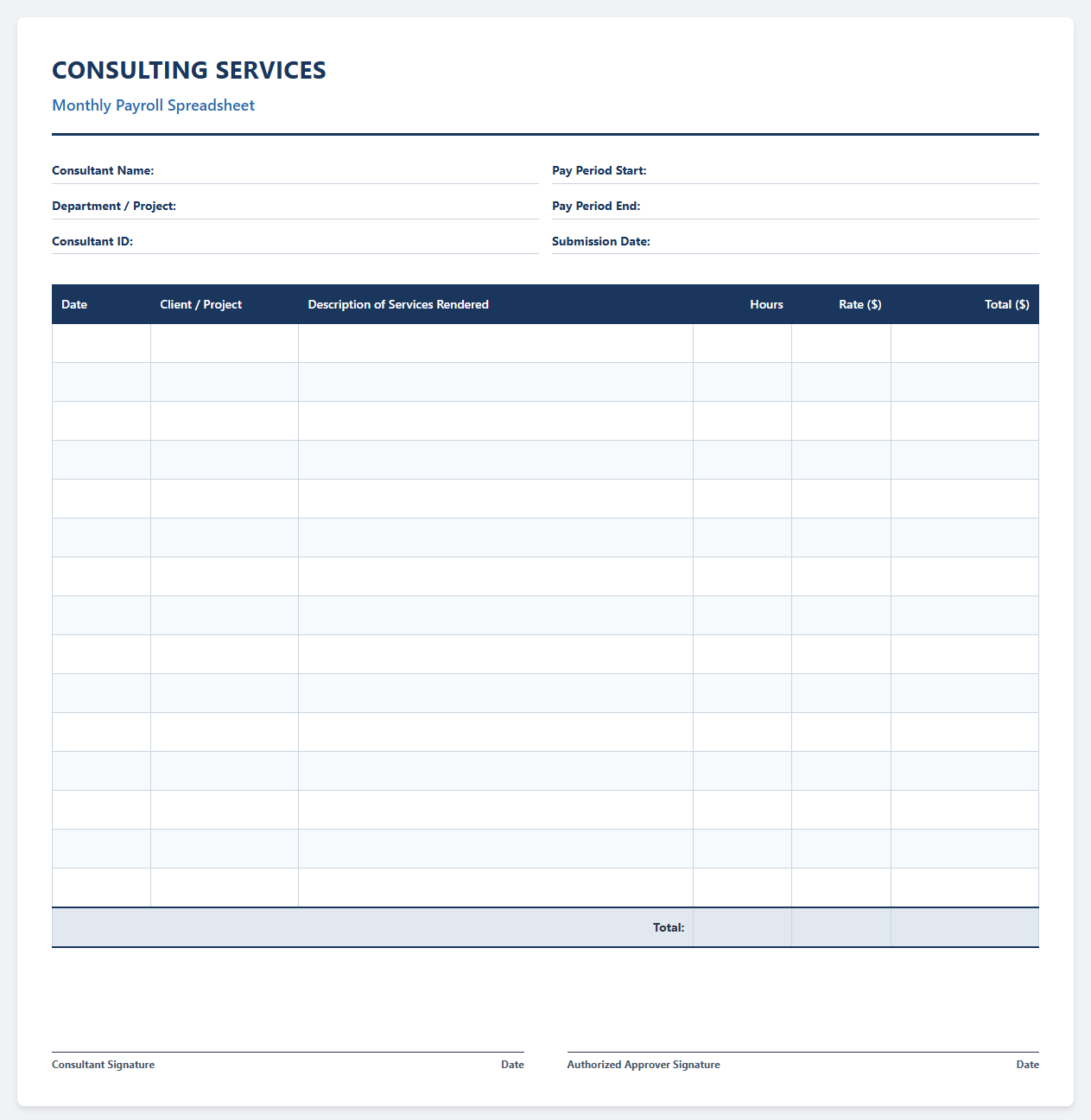Viewport: 1091px width, 1120px height.
Task: Click the Date column header in table
Action: 101,304
